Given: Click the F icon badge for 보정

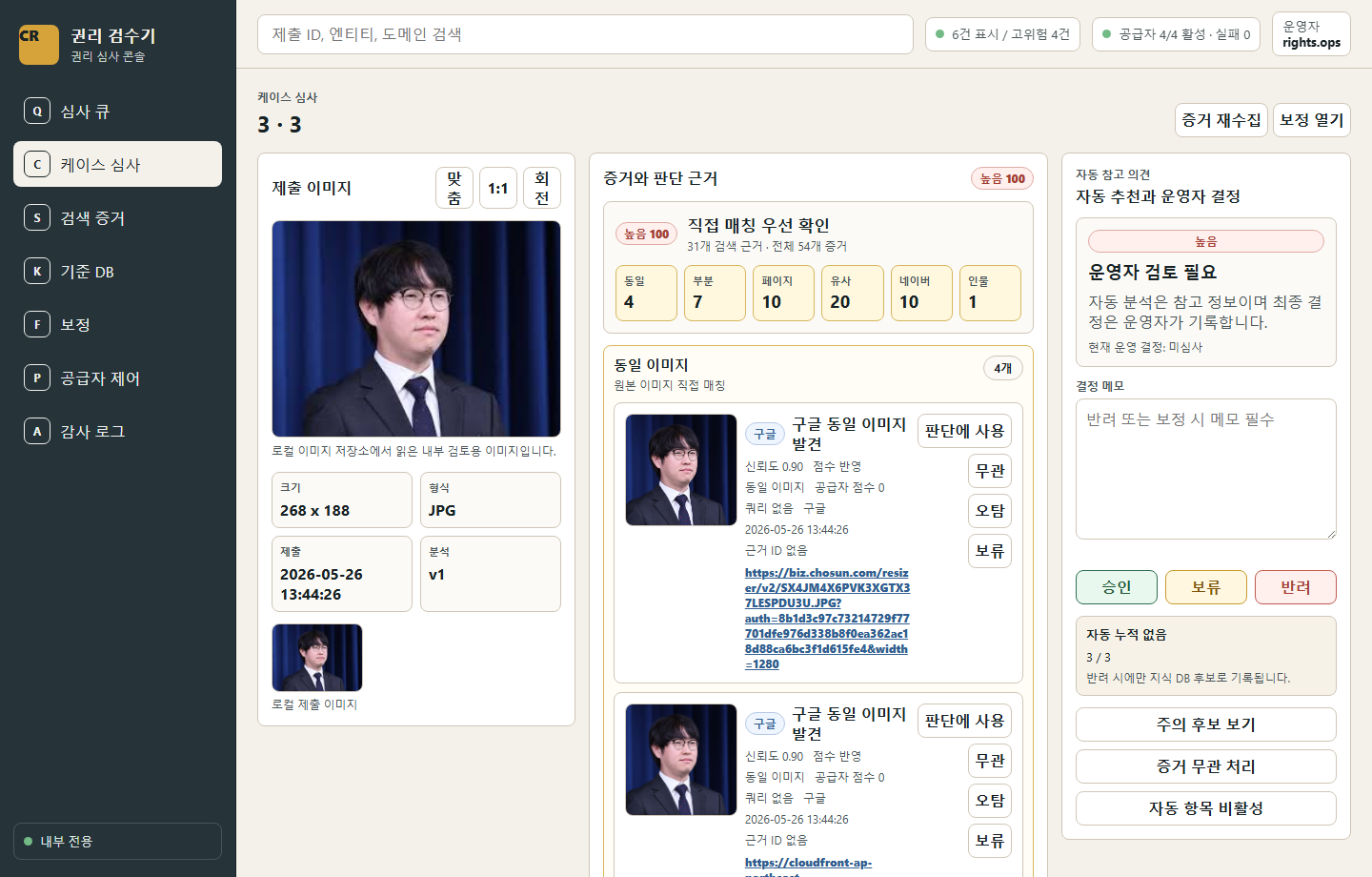Looking at the screenshot, I should point(37,324).
